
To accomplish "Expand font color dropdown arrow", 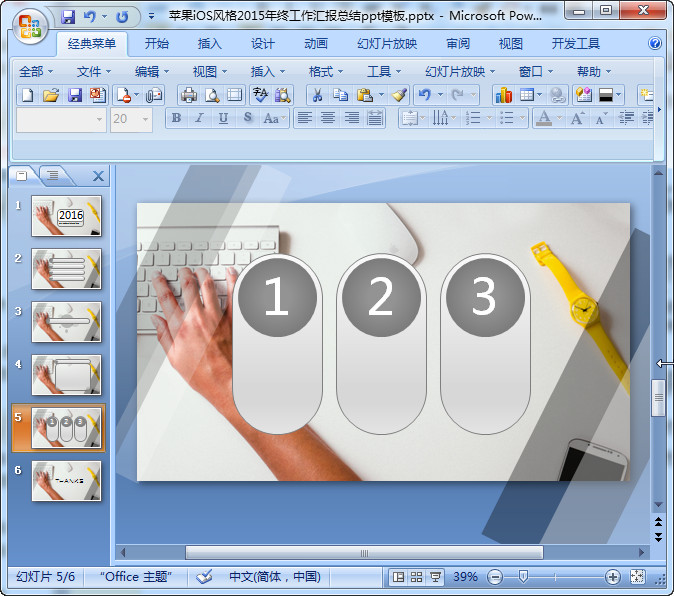I will (x=559, y=118).
